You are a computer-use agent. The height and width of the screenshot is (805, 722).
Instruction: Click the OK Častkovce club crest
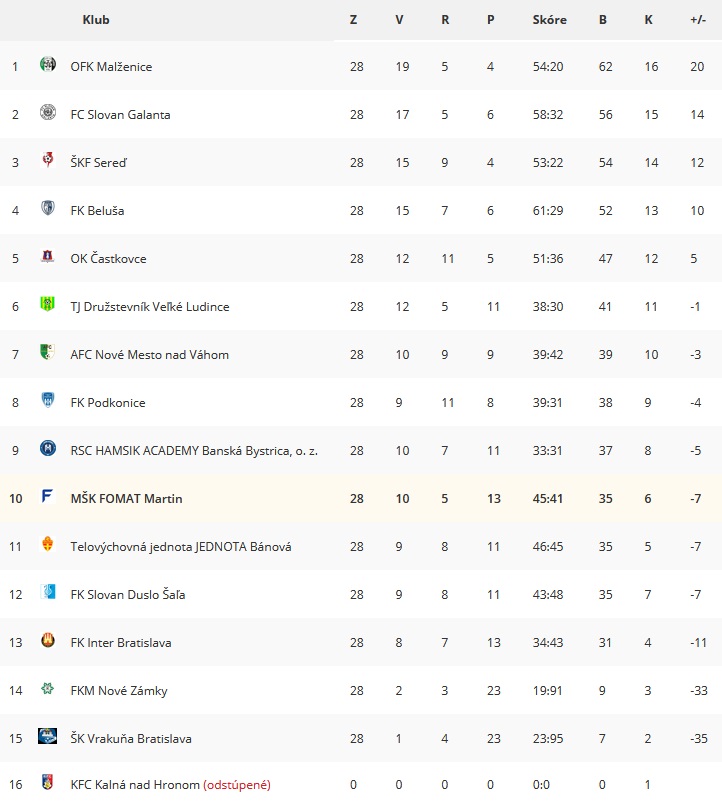click(x=48, y=256)
